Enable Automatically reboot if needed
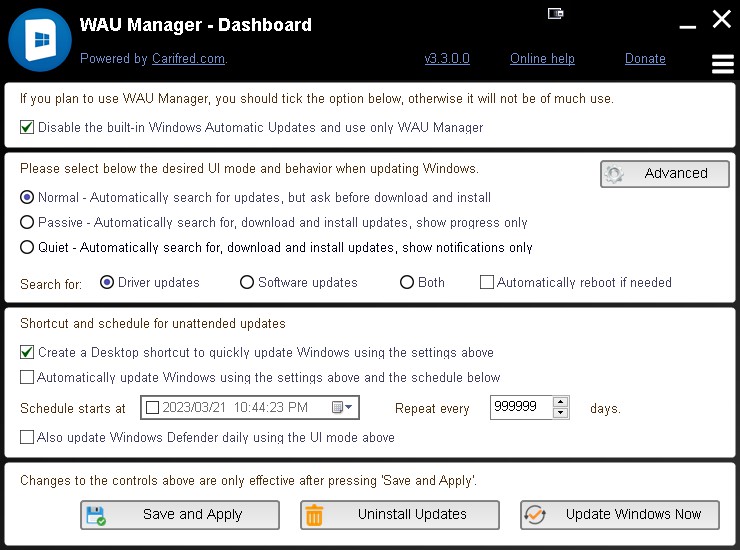 coord(487,282)
